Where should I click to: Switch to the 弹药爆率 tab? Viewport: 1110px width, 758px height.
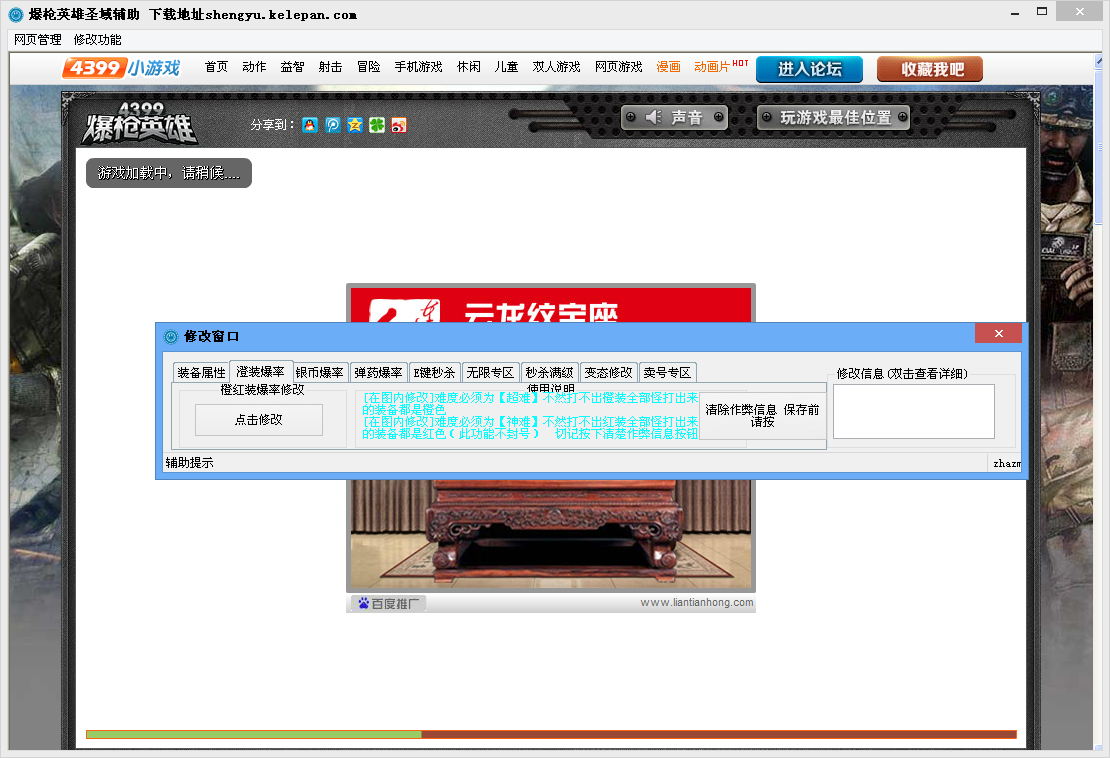click(x=378, y=372)
